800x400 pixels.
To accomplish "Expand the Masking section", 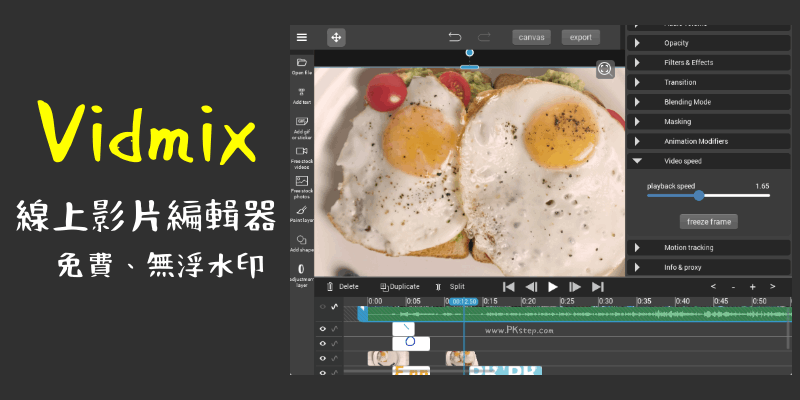I will [x=709, y=121].
